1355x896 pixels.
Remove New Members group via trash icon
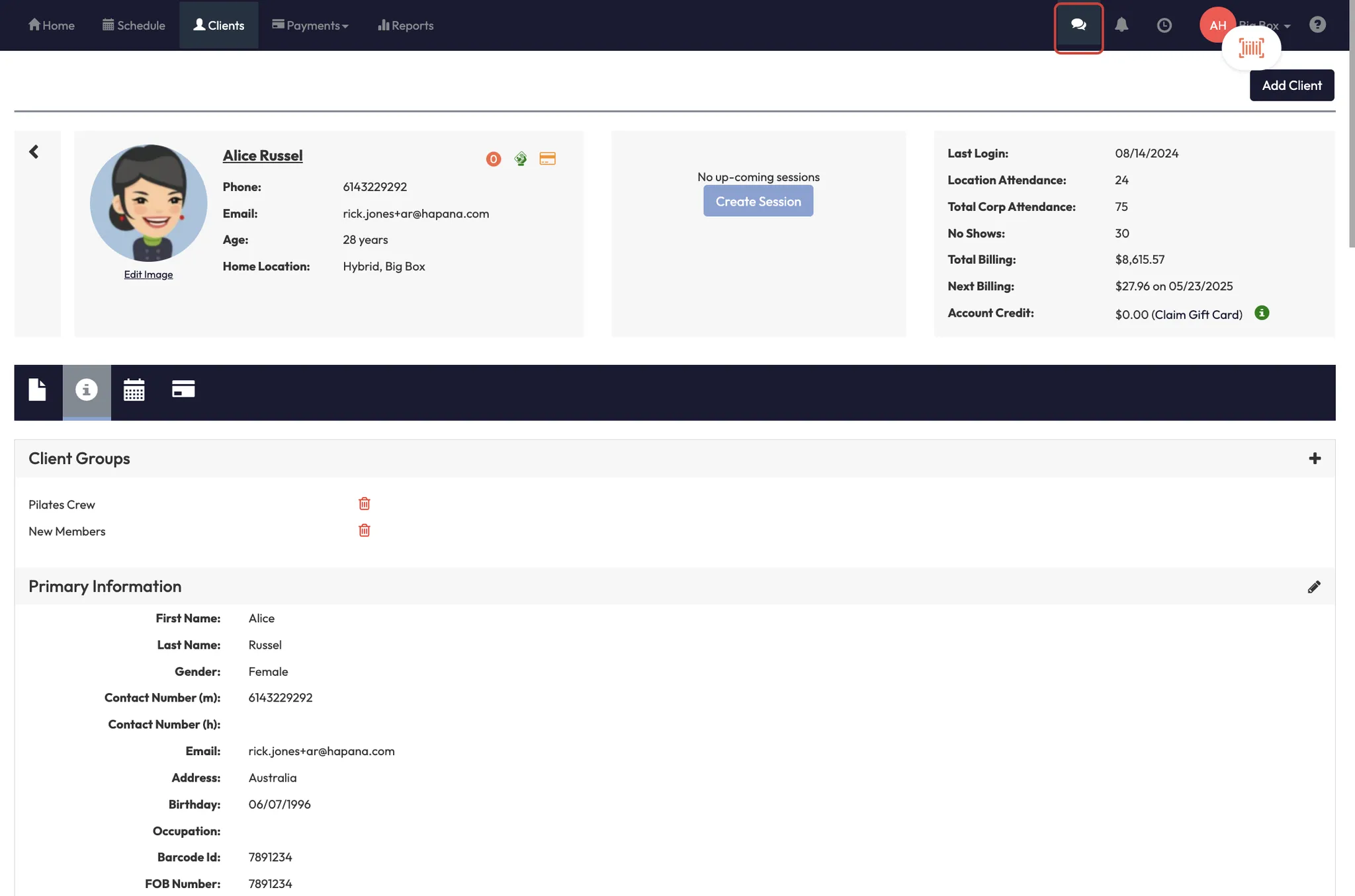[364, 530]
